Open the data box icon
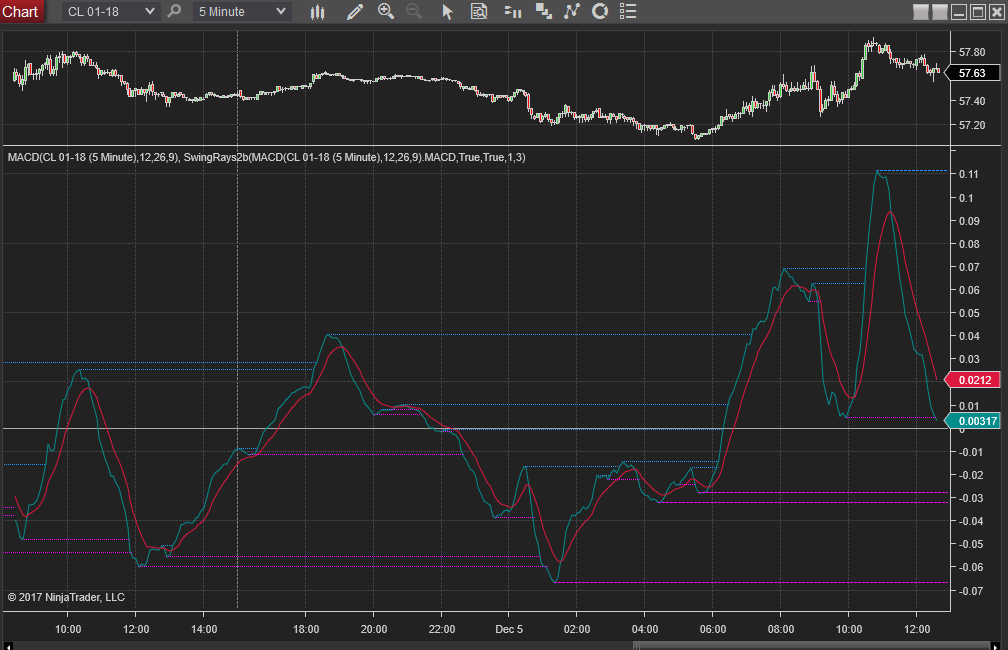 pos(479,12)
